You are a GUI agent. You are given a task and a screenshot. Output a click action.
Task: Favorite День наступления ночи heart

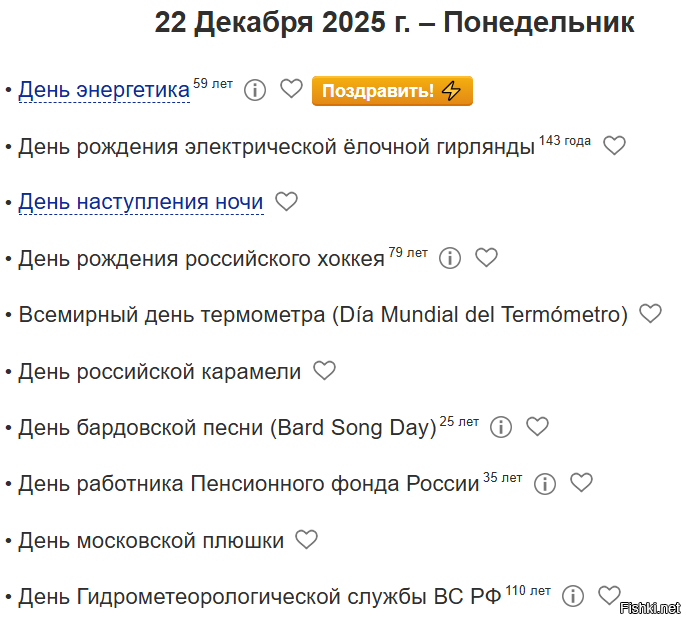coord(287,202)
